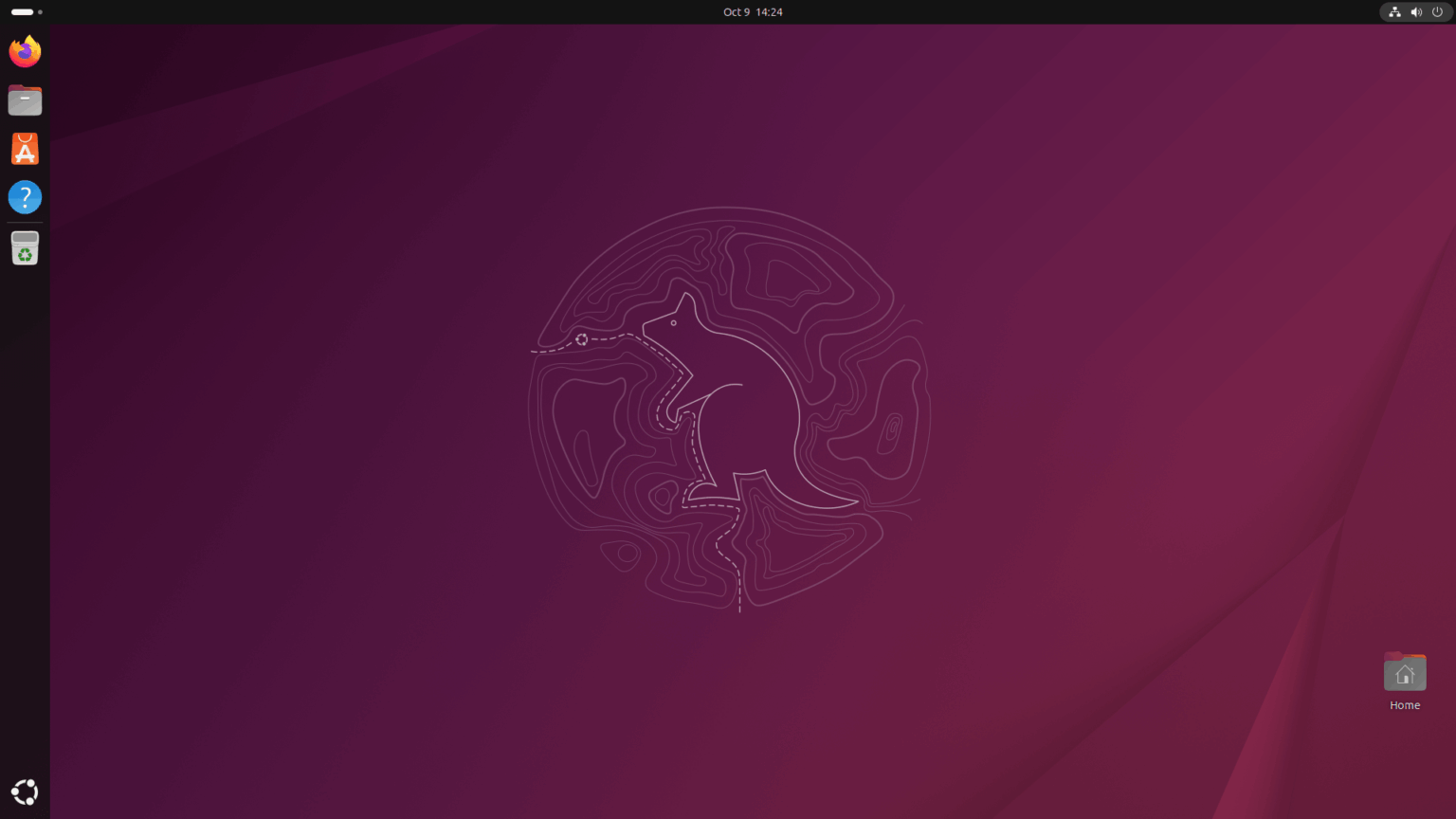Screen dimensions: 1456x819
Task: Launch the Help application
Action: click(x=25, y=197)
